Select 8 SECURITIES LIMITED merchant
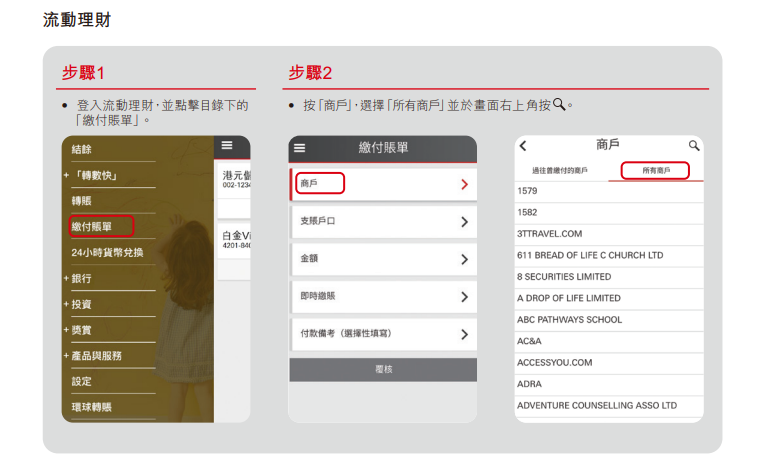The width and height of the screenshot is (758, 461). 564,277
